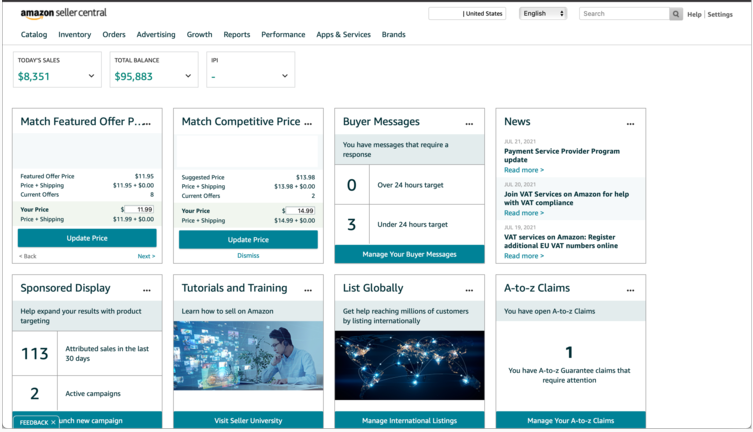
Task: Open the Reports menu
Action: tap(237, 35)
